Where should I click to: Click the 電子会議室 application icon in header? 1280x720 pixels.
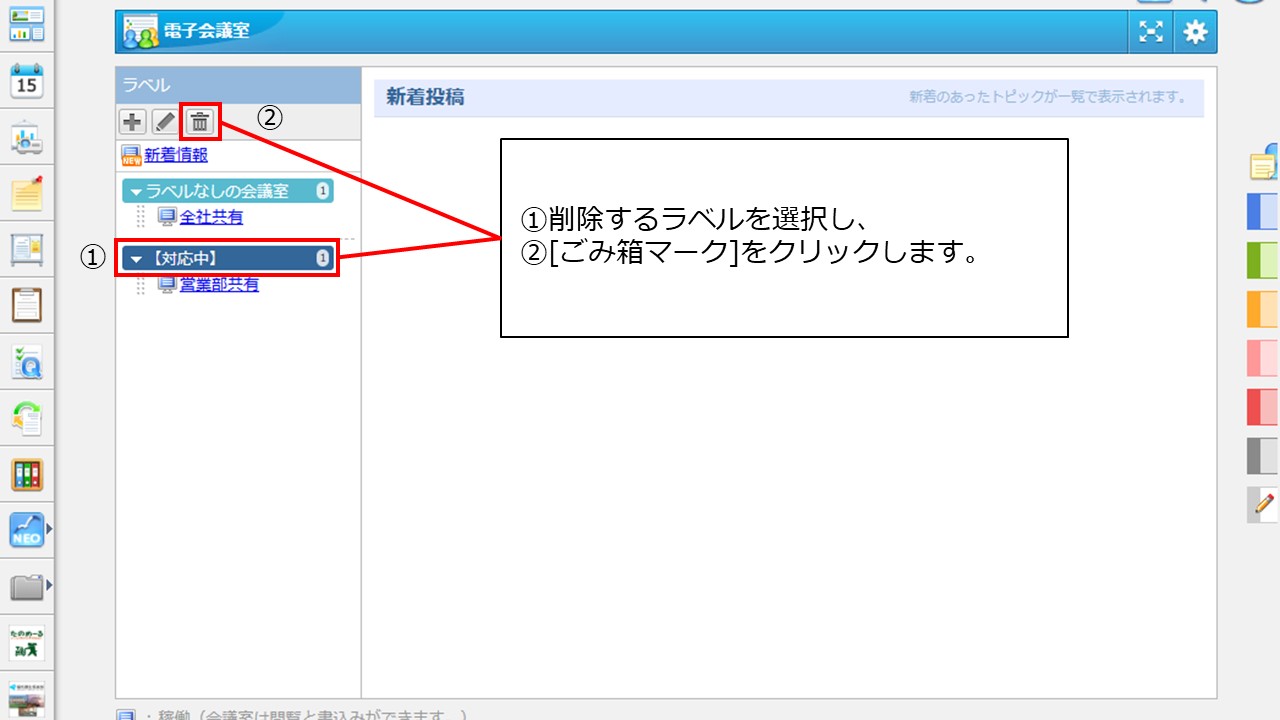pos(141,32)
